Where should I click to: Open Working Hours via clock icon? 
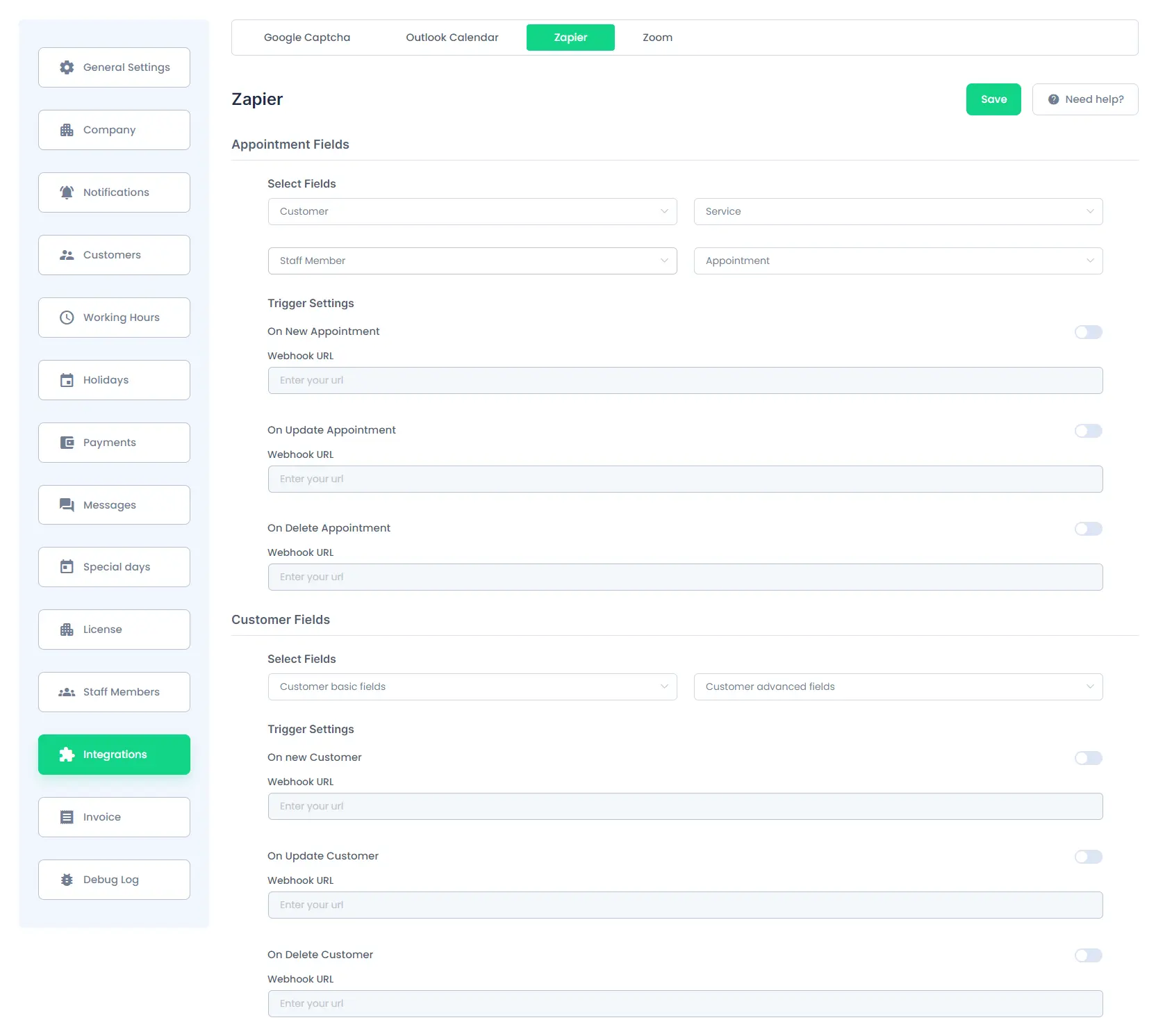[67, 318]
